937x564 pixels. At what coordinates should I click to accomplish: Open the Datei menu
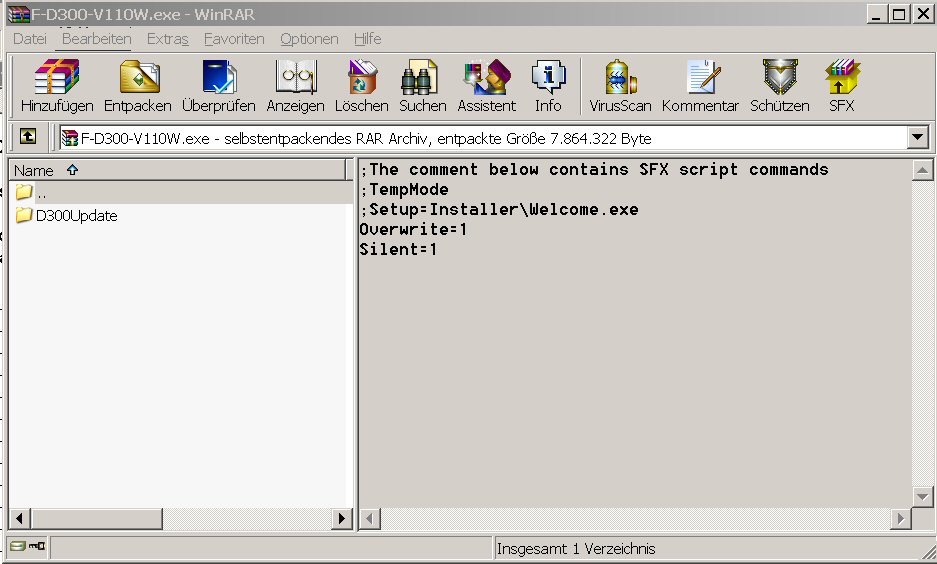(x=30, y=39)
